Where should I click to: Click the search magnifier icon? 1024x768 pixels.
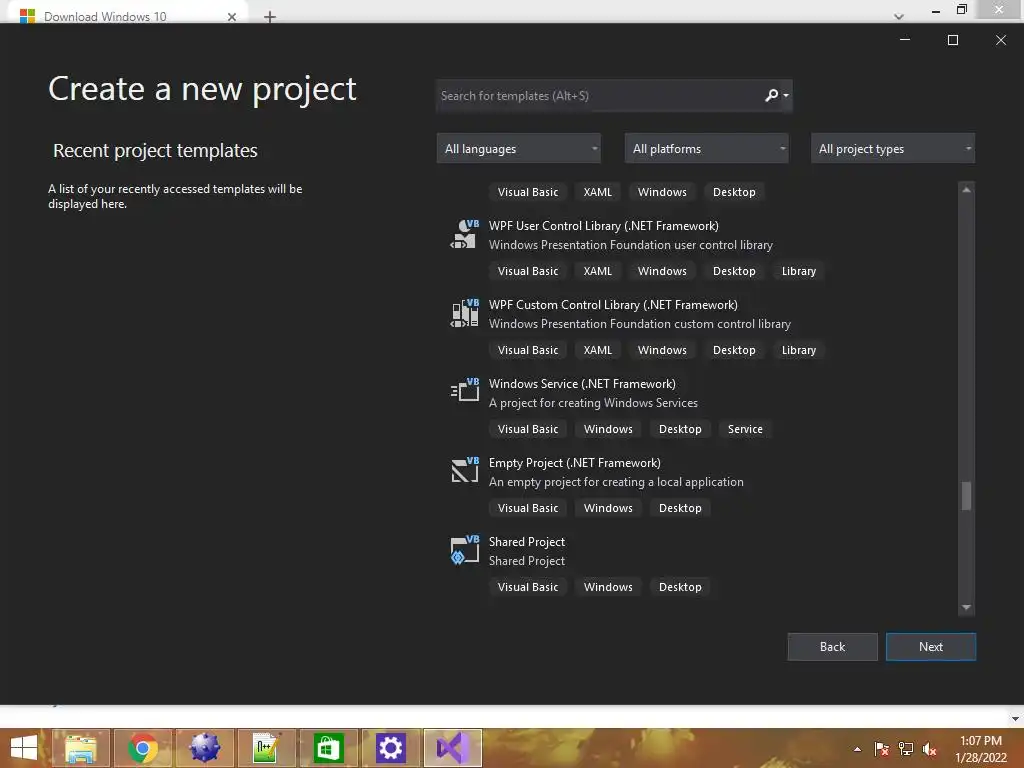[771, 95]
